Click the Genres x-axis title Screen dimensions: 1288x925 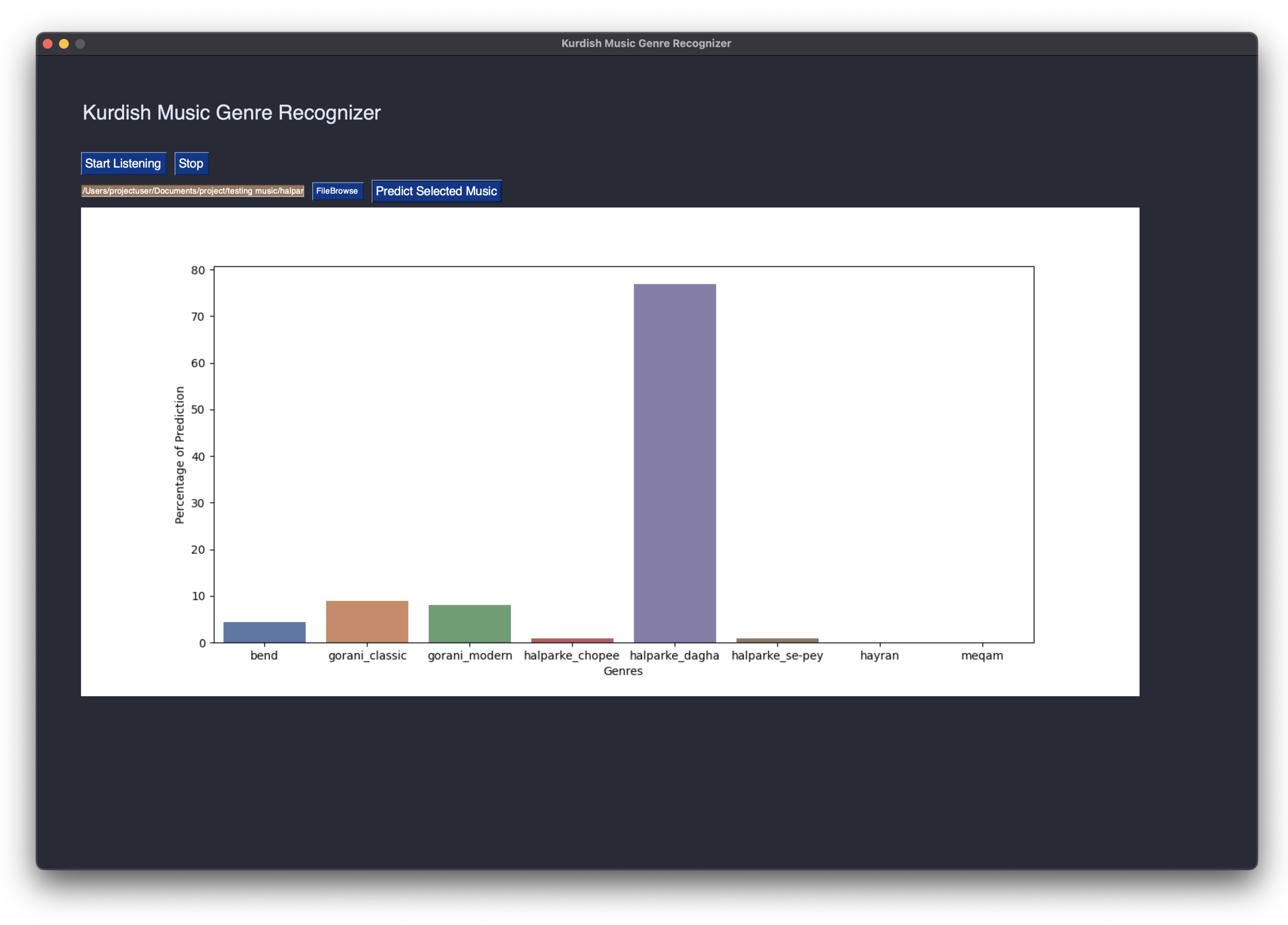(x=623, y=671)
